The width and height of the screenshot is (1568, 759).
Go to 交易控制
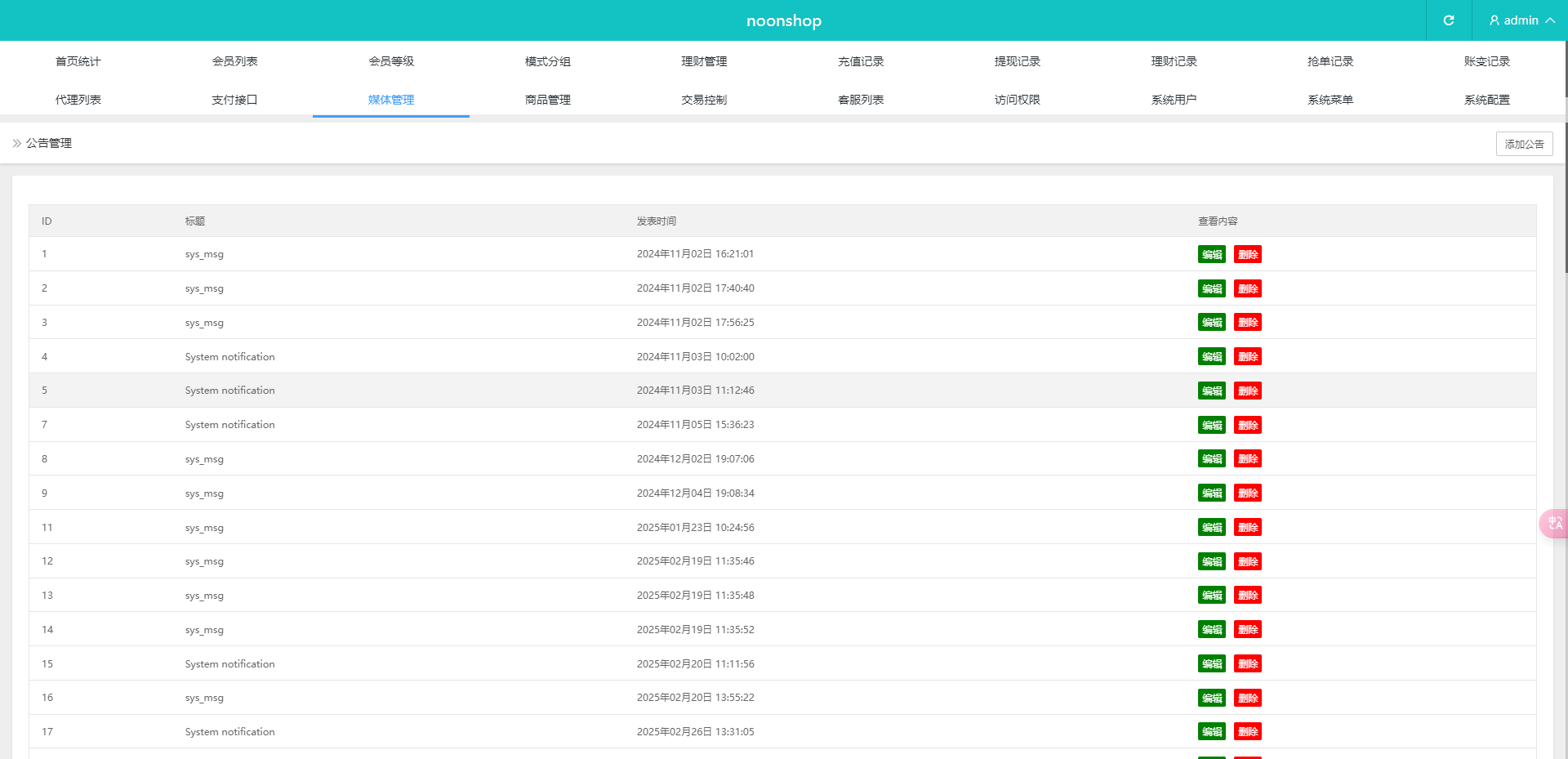(704, 100)
